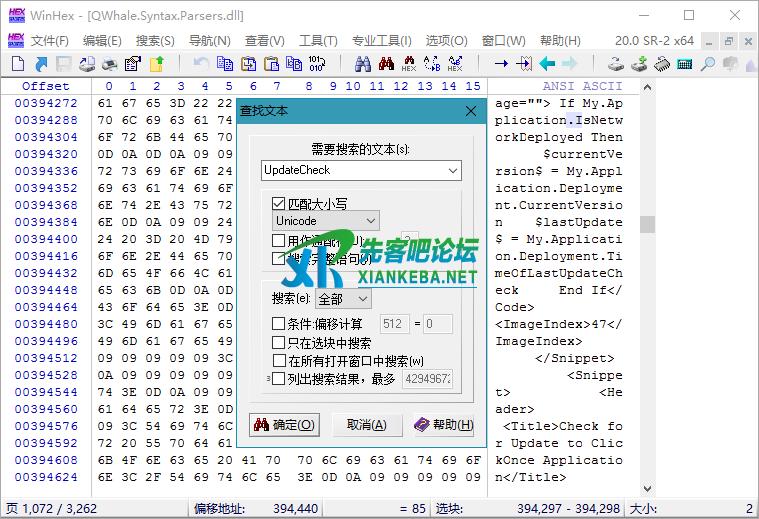Image resolution: width=759 pixels, height=519 pixels.
Task: Expand the search text history dropdown
Action: [454, 171]
